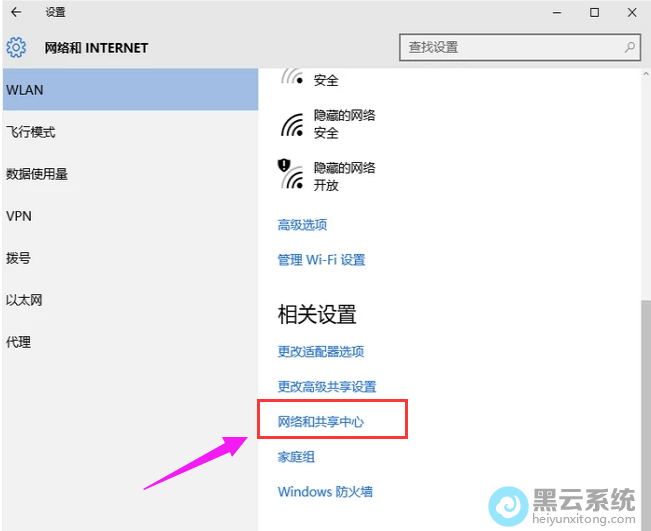651x531 pixels.
Task: Open 高级选项 link
Action: pyautogui.click(x=302, y=225)
